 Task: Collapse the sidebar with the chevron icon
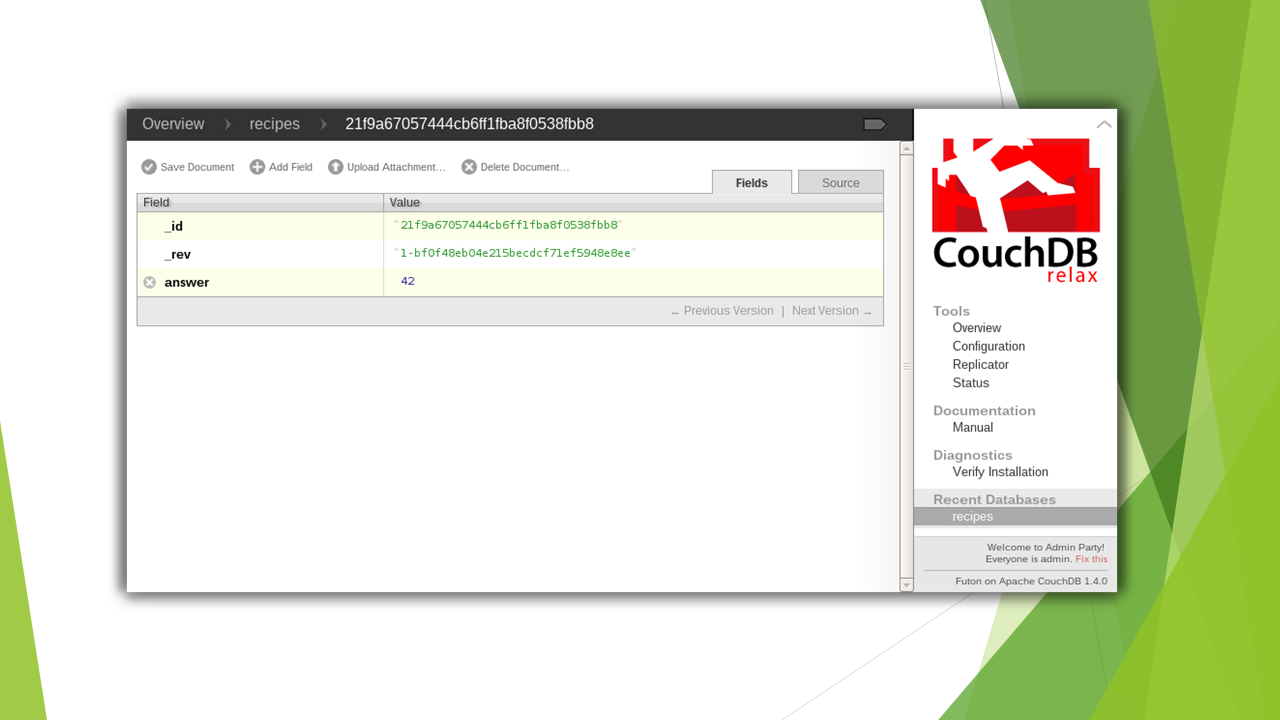(1104, 124)
